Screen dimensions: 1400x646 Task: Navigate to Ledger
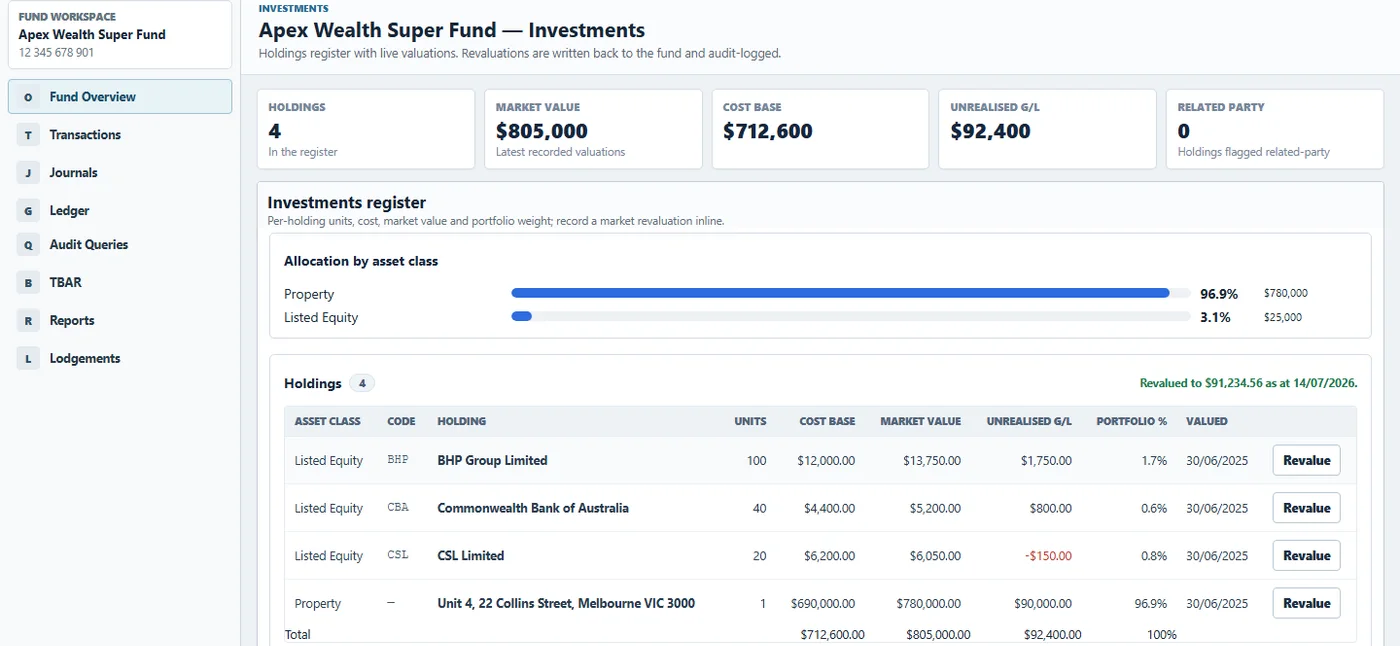(x=120, y=211)
